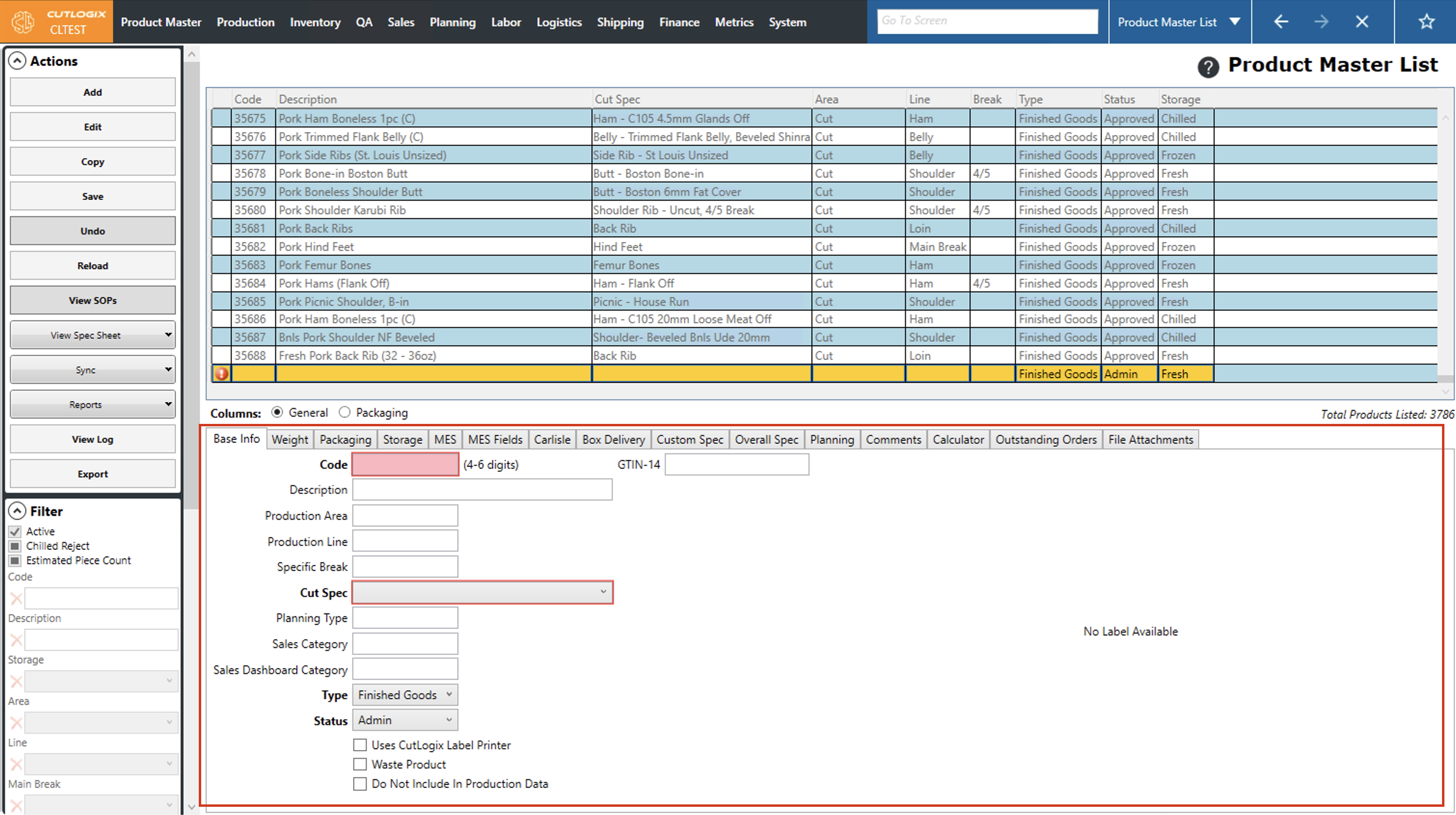Open the Cut Spec dropdown

(482, 592)
